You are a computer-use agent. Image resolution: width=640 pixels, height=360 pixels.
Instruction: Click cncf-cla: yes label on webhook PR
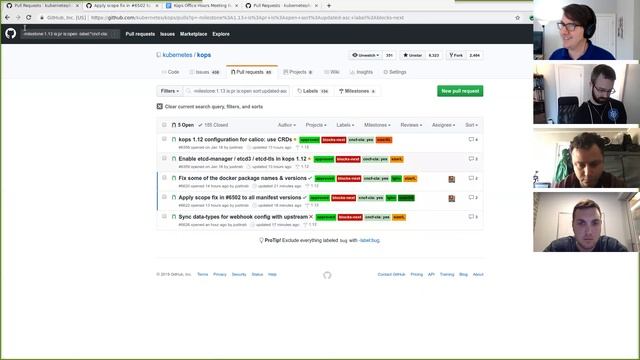click(378, 217)
